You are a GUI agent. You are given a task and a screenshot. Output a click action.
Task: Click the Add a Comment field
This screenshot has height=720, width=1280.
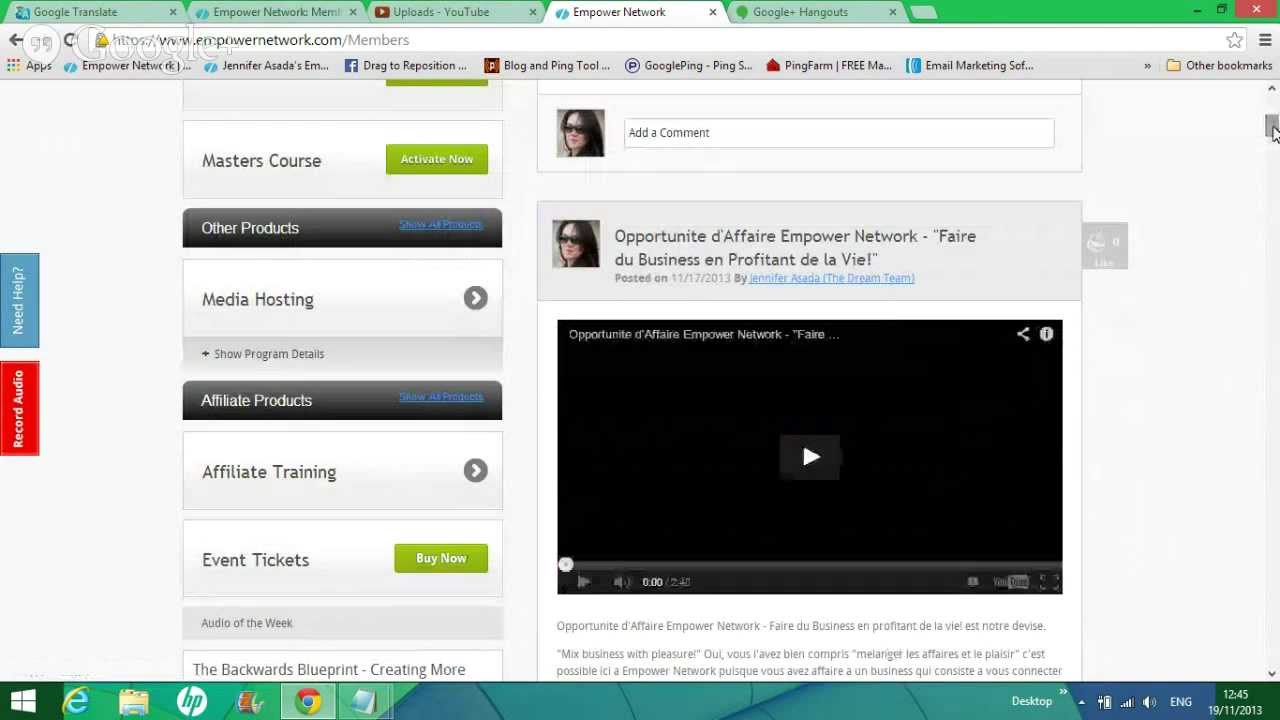point(839,133)
